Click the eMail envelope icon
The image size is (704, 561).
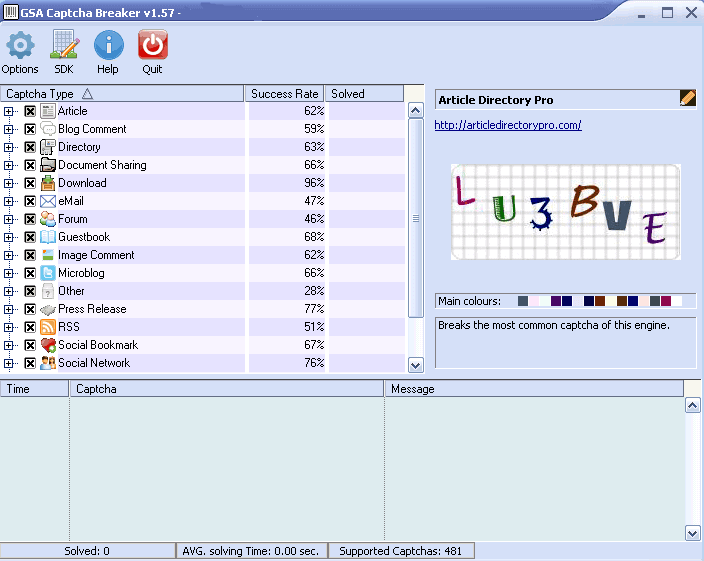(48, 201)
